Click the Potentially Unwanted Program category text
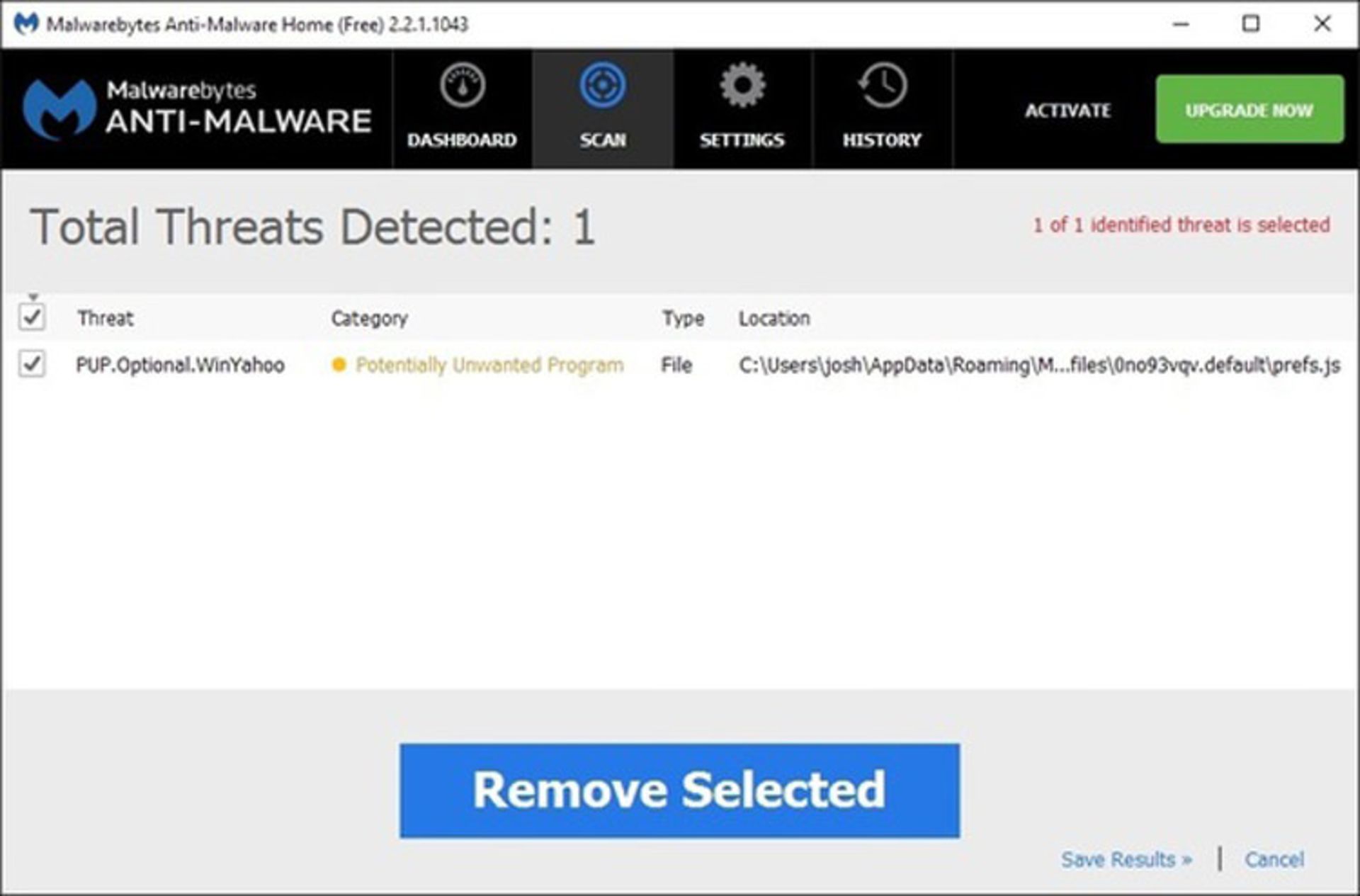 (x=489, y=365)
